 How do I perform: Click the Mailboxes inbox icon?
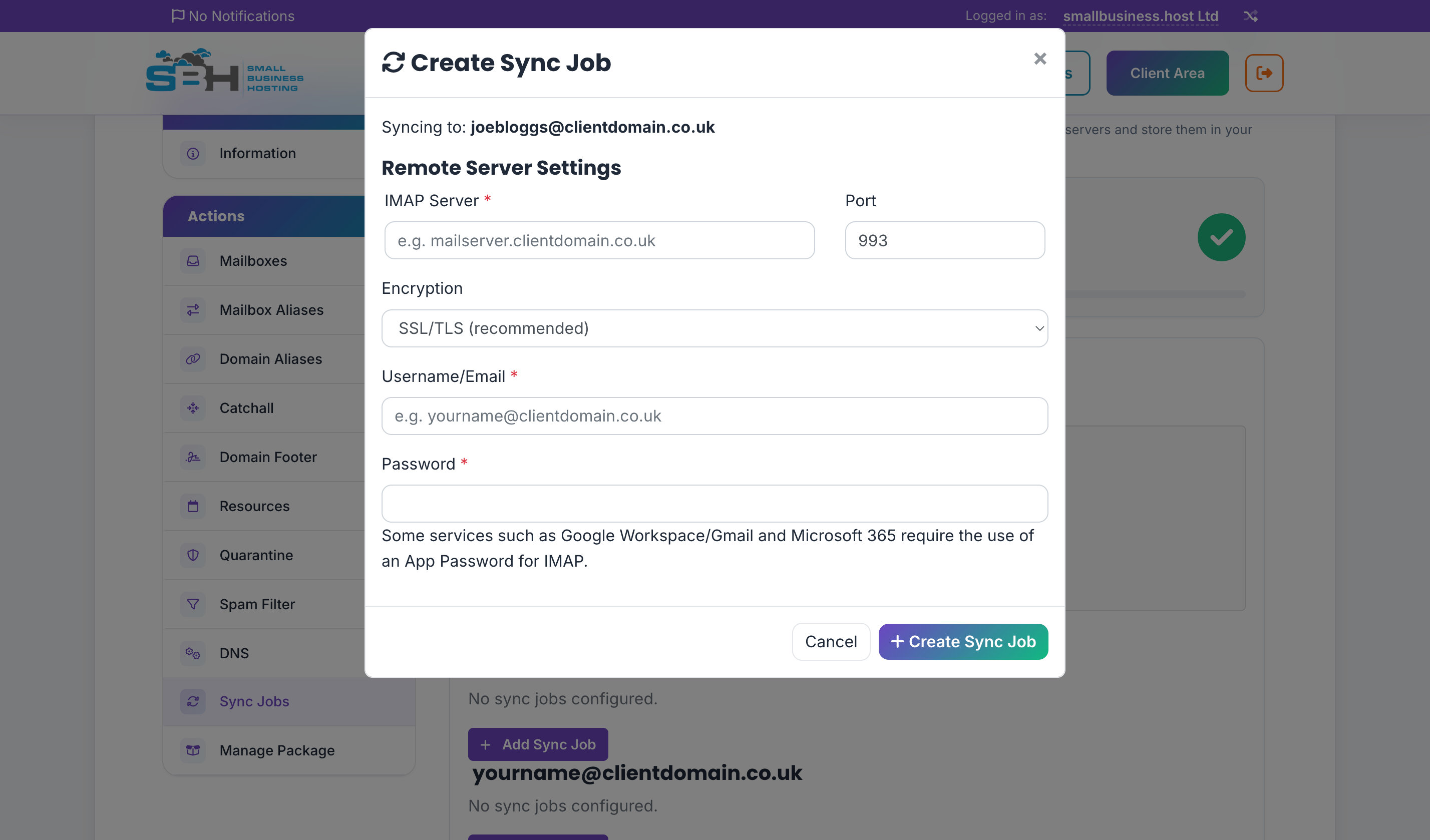193,261
